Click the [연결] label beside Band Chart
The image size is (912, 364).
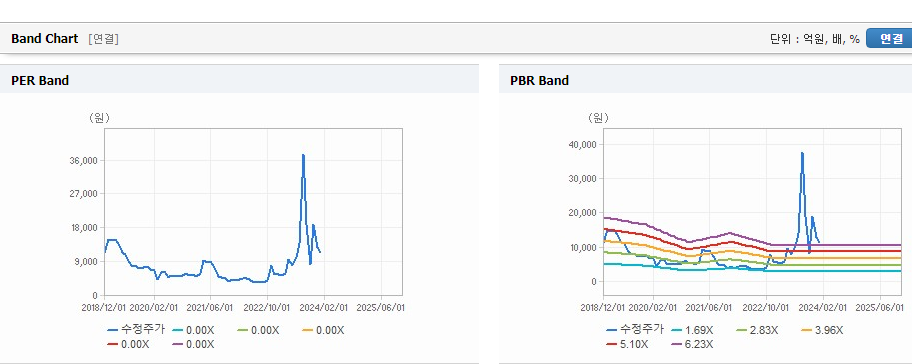104,39
